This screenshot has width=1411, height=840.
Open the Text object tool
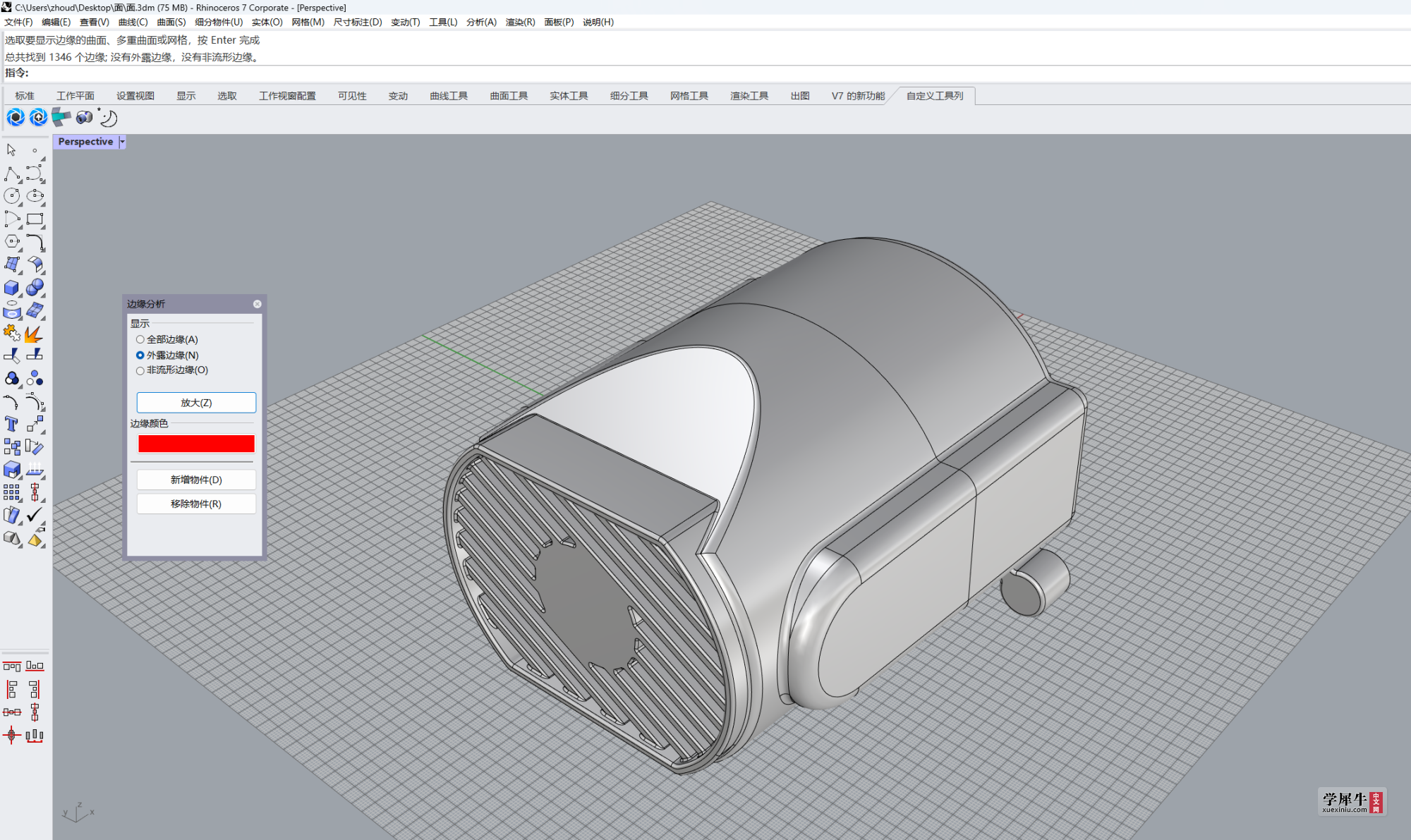(11, 425)
